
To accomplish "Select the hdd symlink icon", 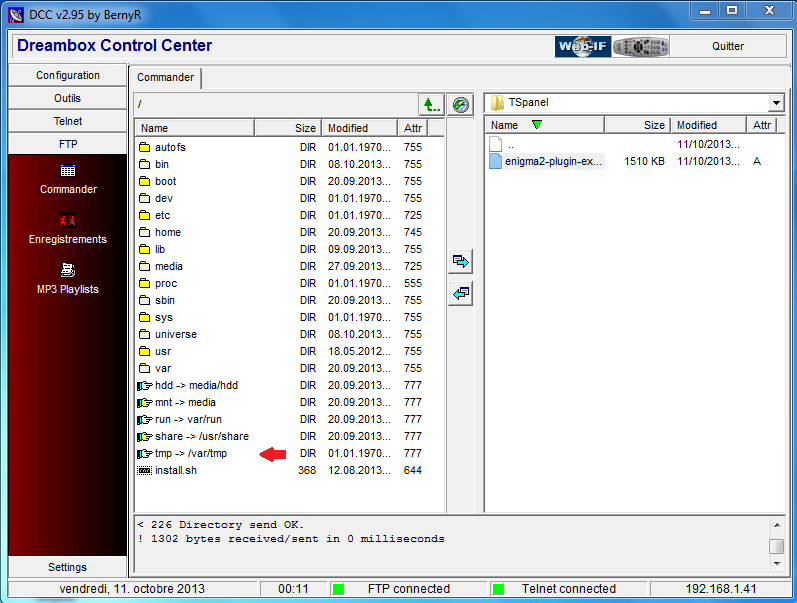I will [x=145, y=385].
